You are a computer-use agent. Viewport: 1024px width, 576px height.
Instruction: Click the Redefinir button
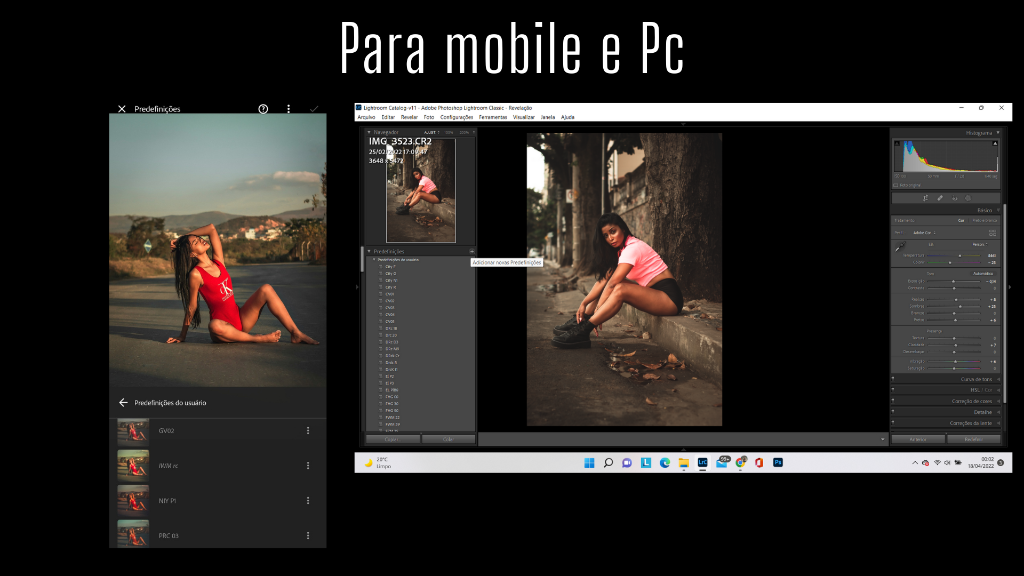tap(966, 439)
